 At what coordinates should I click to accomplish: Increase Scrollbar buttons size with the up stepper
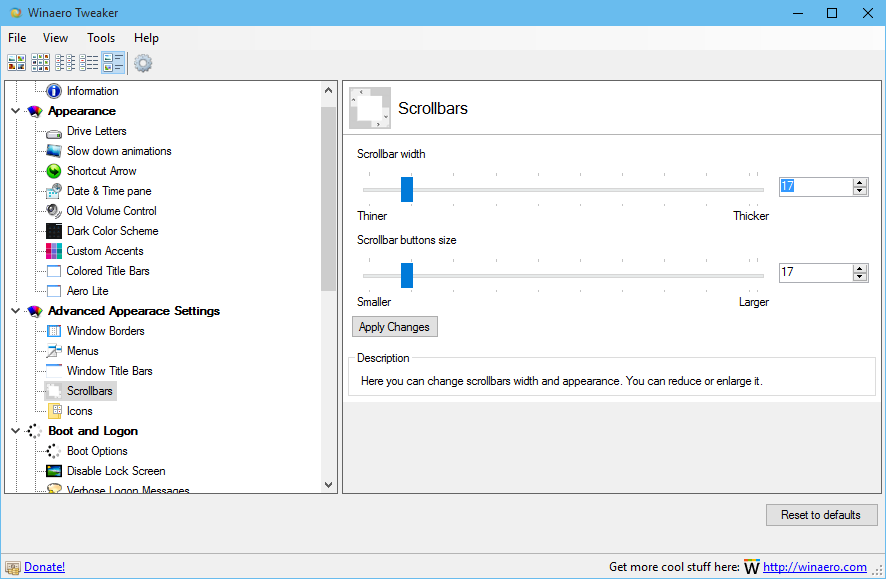(860, 267)
